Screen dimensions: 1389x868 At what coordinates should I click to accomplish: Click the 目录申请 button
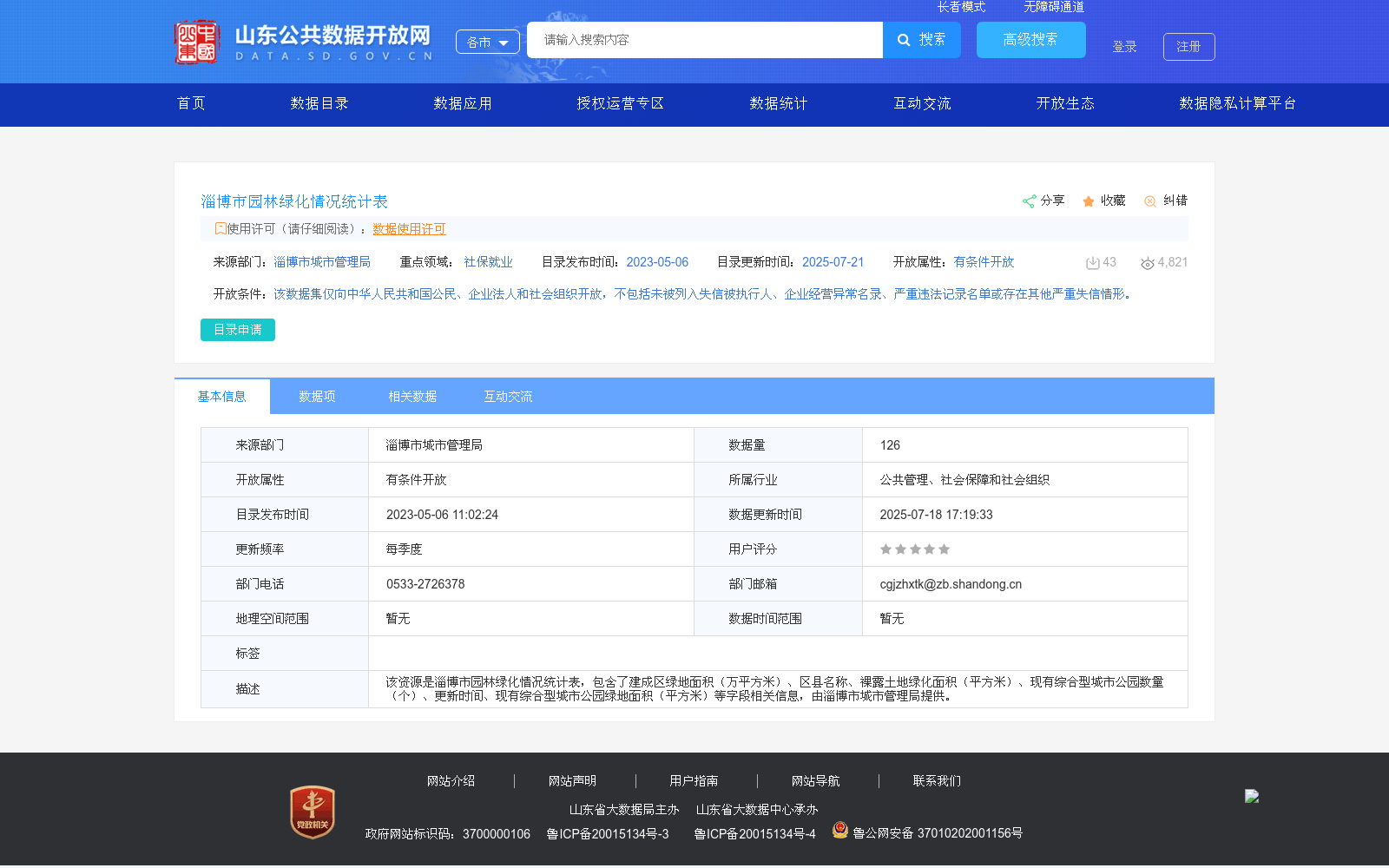pos(238,330)
